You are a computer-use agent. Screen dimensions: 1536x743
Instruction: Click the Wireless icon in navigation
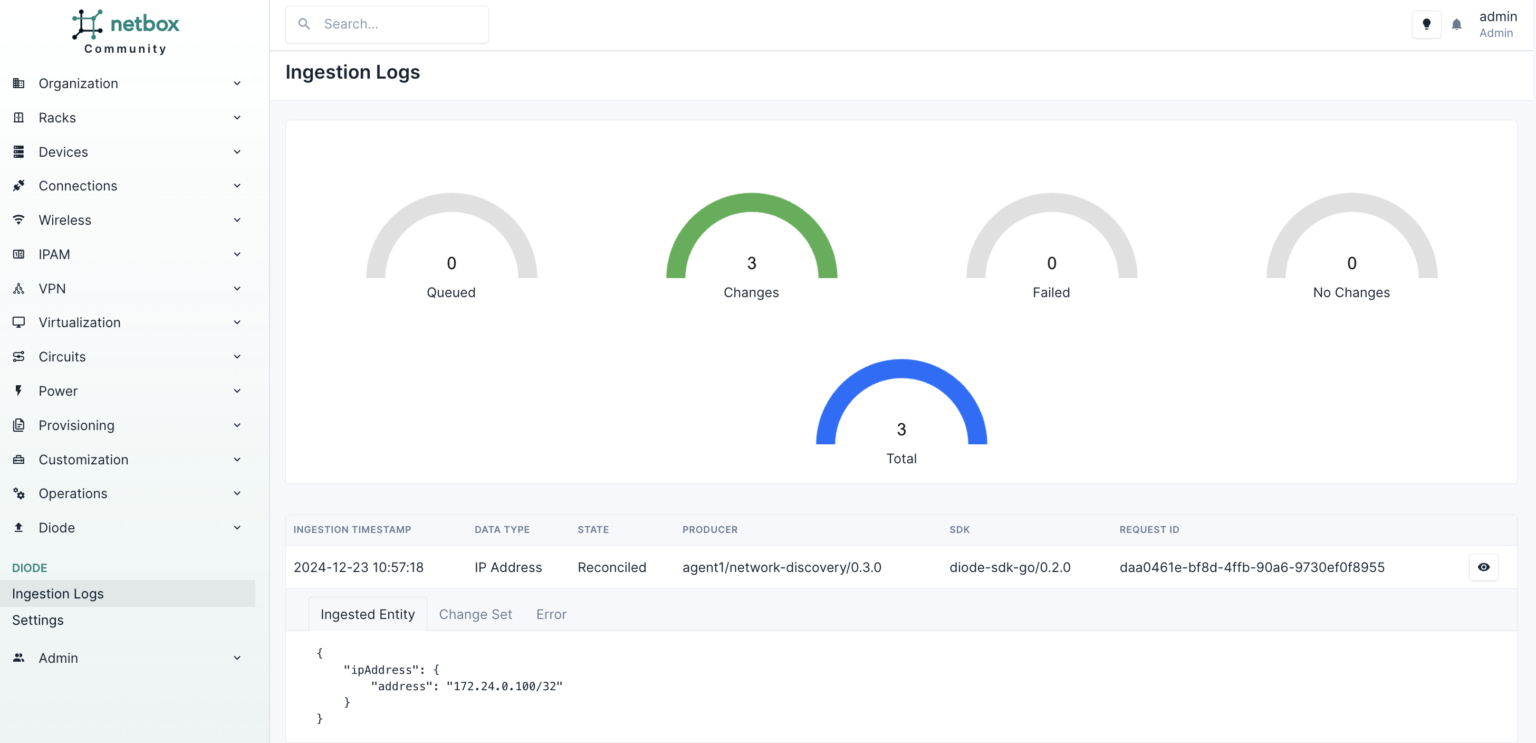17,219
